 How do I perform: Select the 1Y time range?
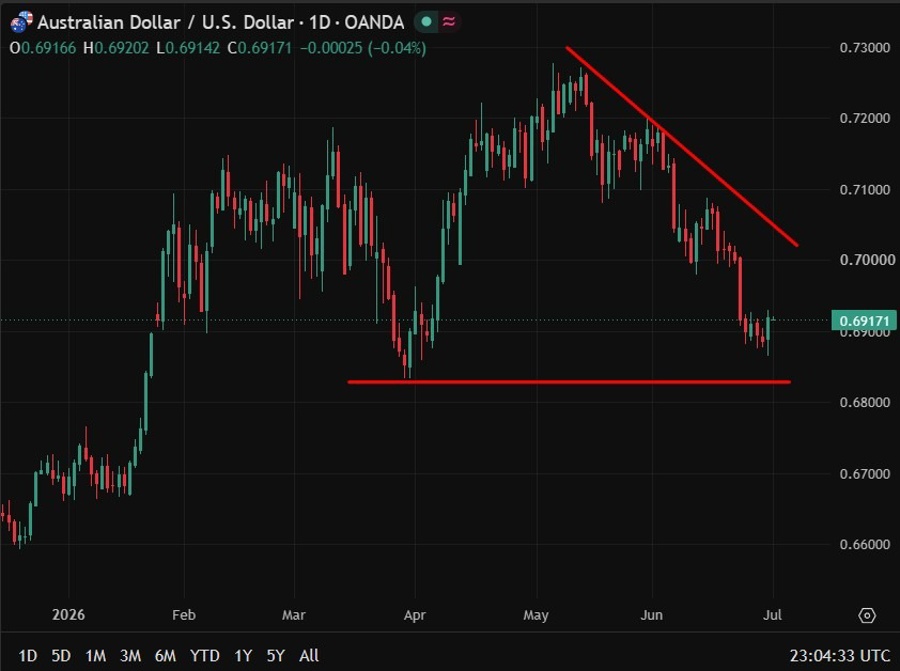(x=243, y=656)
